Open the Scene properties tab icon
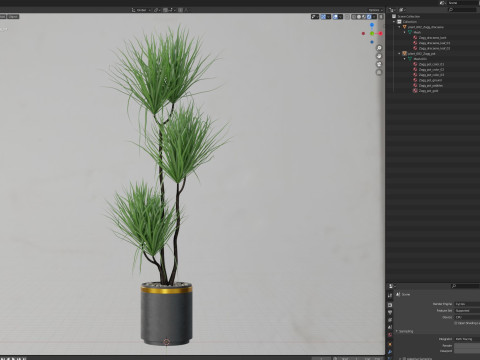Viewport: 480px width, 360px height. pyautogui.click(x=390, y=327)
